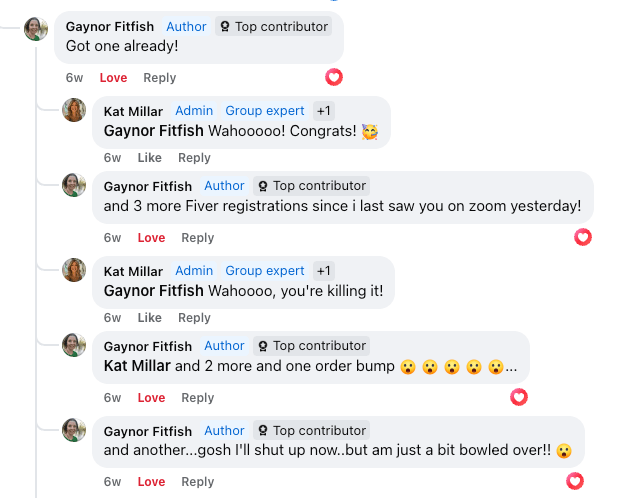This screenshot has height=498, width=626.
Task: Open 6w timestamp on "3 more Fiver registrations" comment
Action: tap(112, 238)
